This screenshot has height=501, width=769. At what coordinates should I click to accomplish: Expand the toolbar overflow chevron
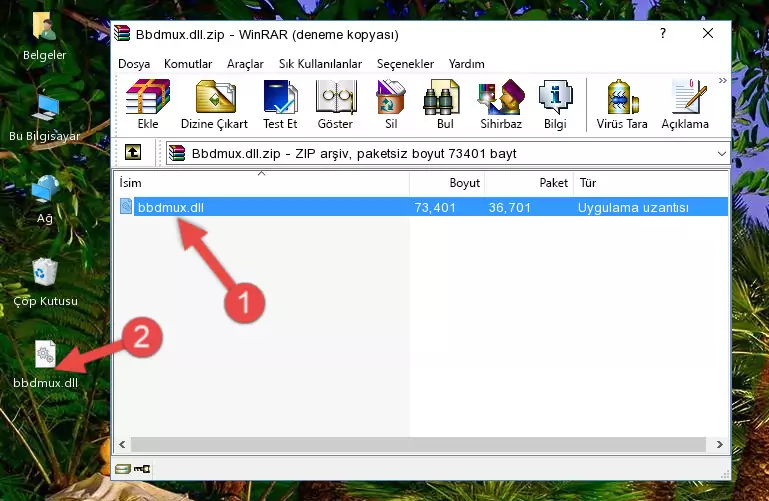pyautogui.click(x=722, y=80)
